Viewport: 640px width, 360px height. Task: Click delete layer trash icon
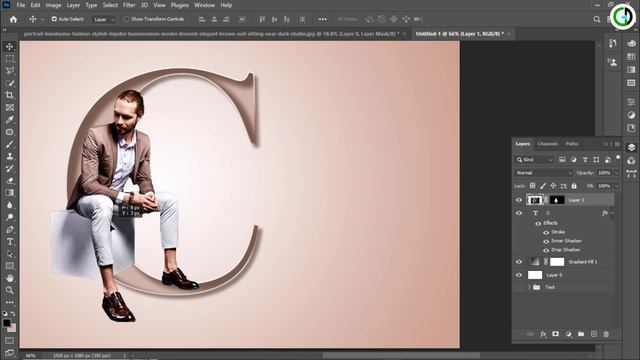[x=606, y=334]
